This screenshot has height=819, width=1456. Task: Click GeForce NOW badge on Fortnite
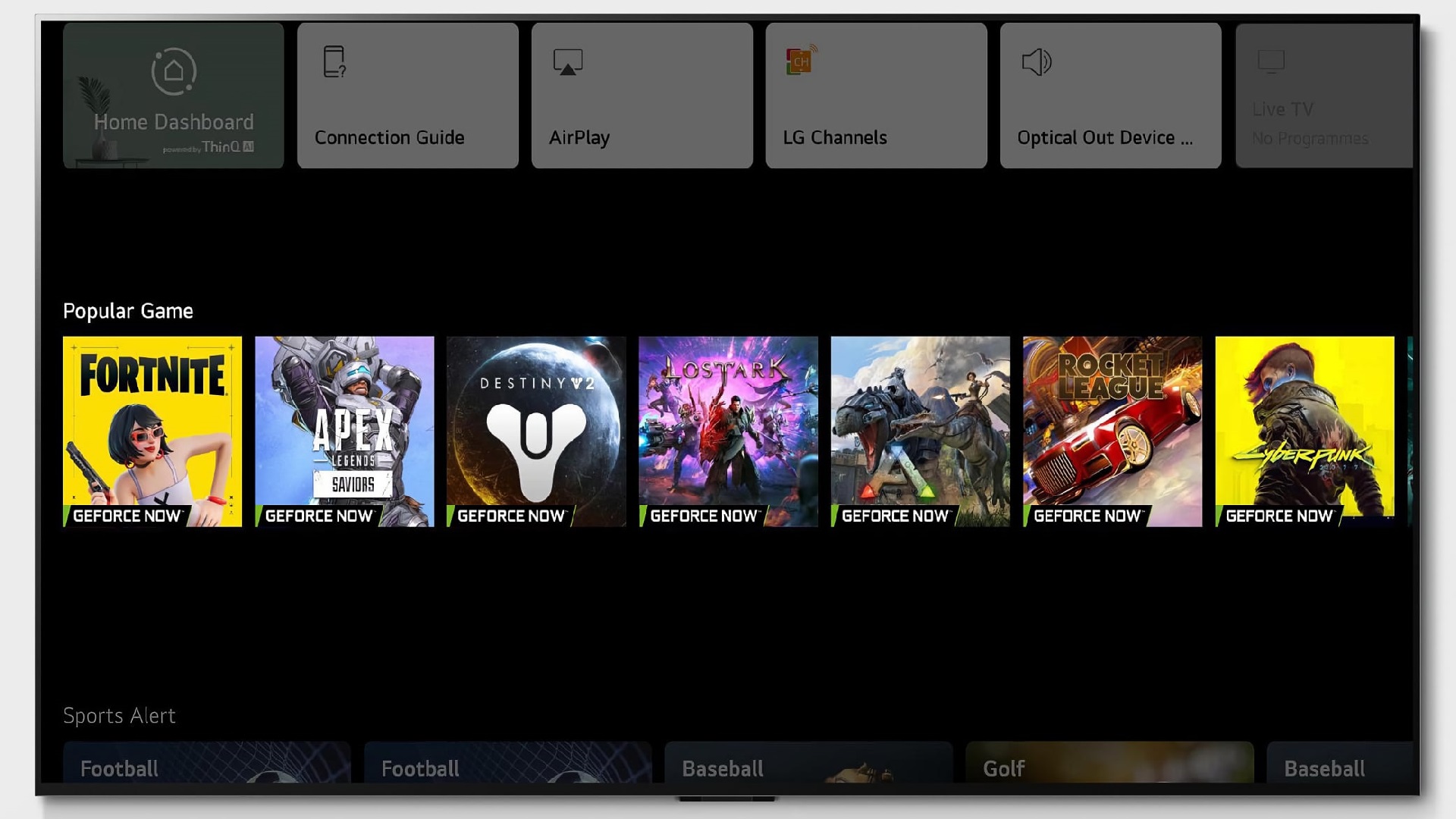pos(126,516)
